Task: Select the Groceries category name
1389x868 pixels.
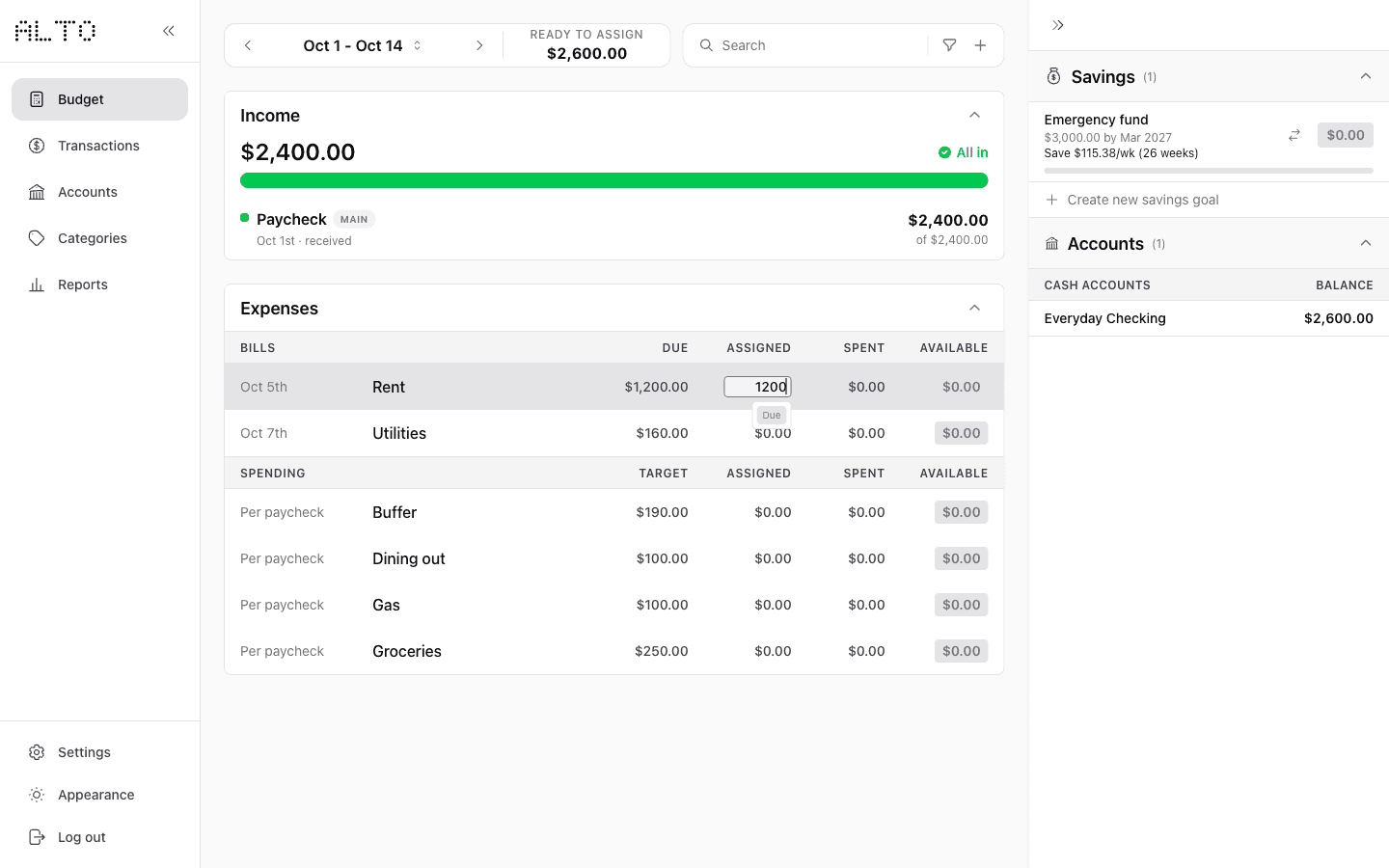Action: pos(407,651)
